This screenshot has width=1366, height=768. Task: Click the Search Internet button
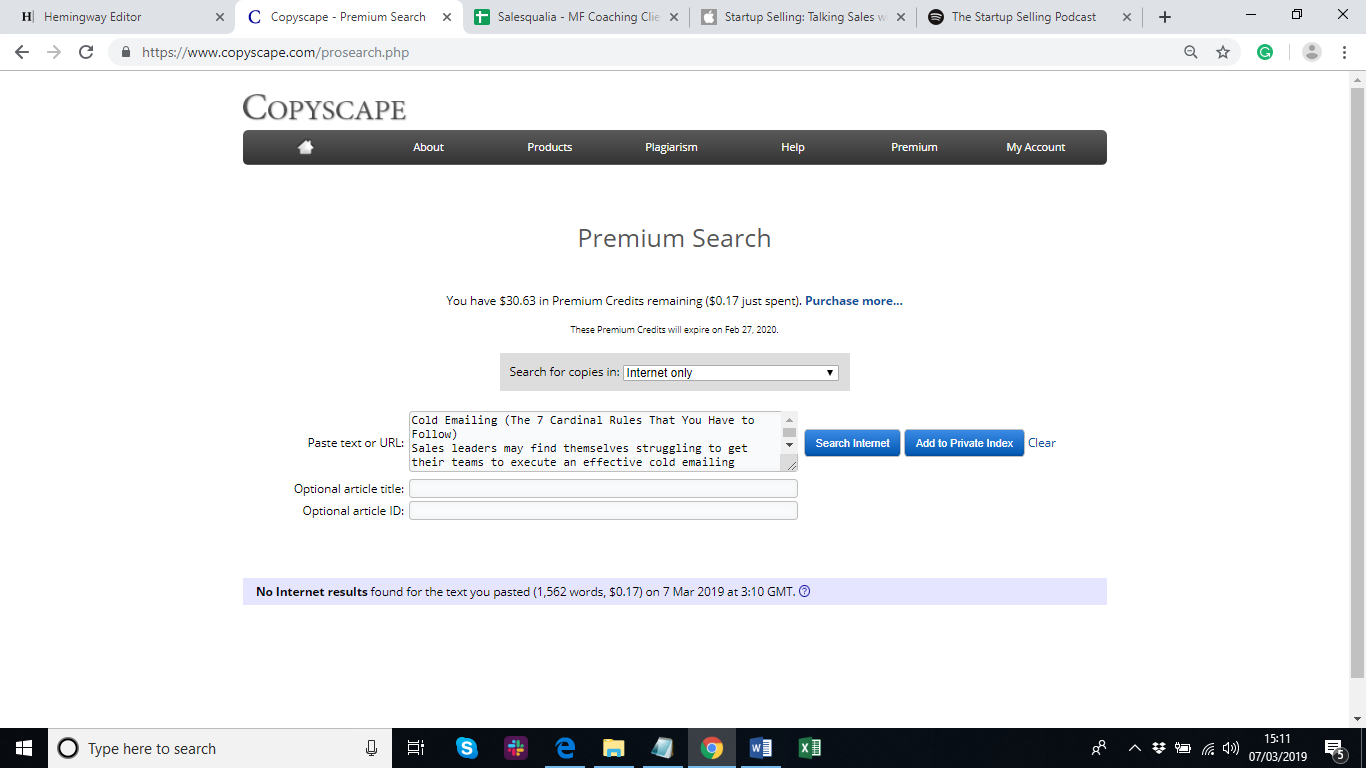click(x=853, y=443)
